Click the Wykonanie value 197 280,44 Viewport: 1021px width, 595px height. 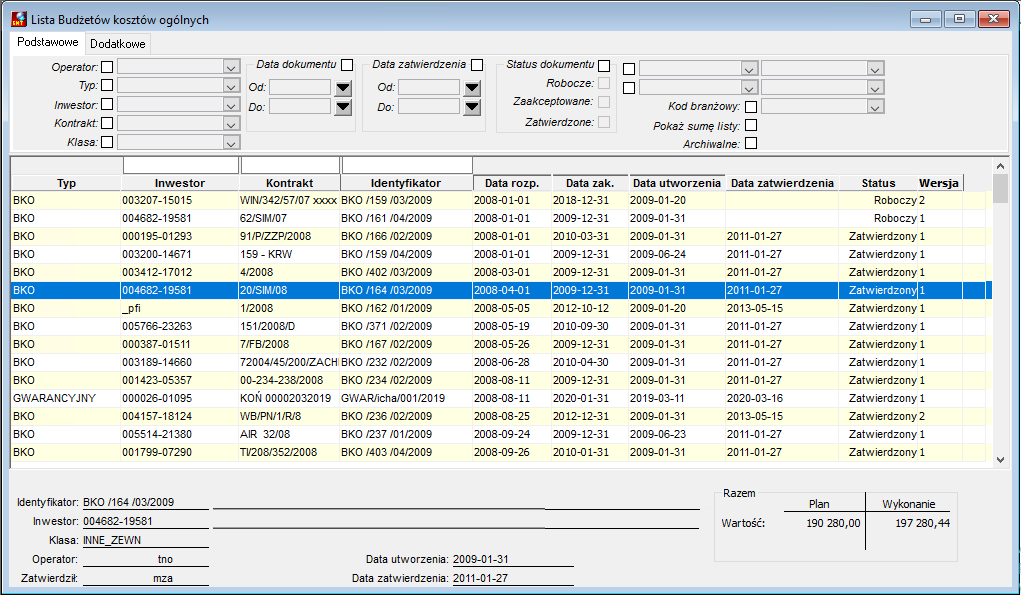click(x=922, y=523)
